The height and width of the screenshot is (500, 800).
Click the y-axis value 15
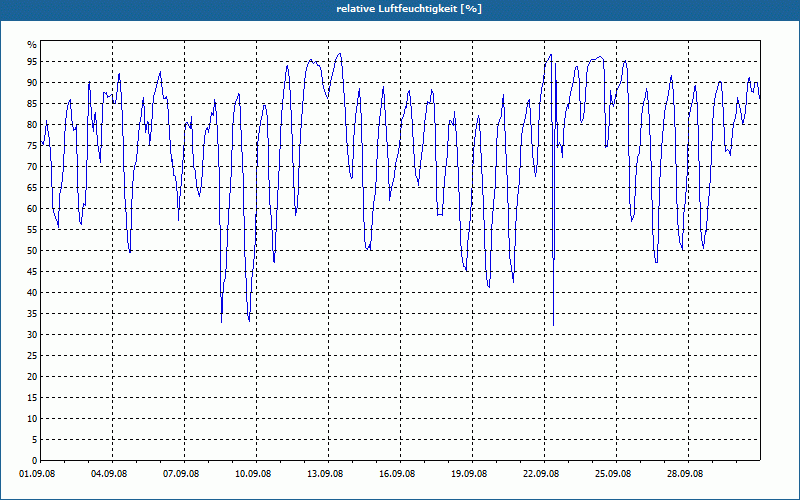[x=32, y=398]
